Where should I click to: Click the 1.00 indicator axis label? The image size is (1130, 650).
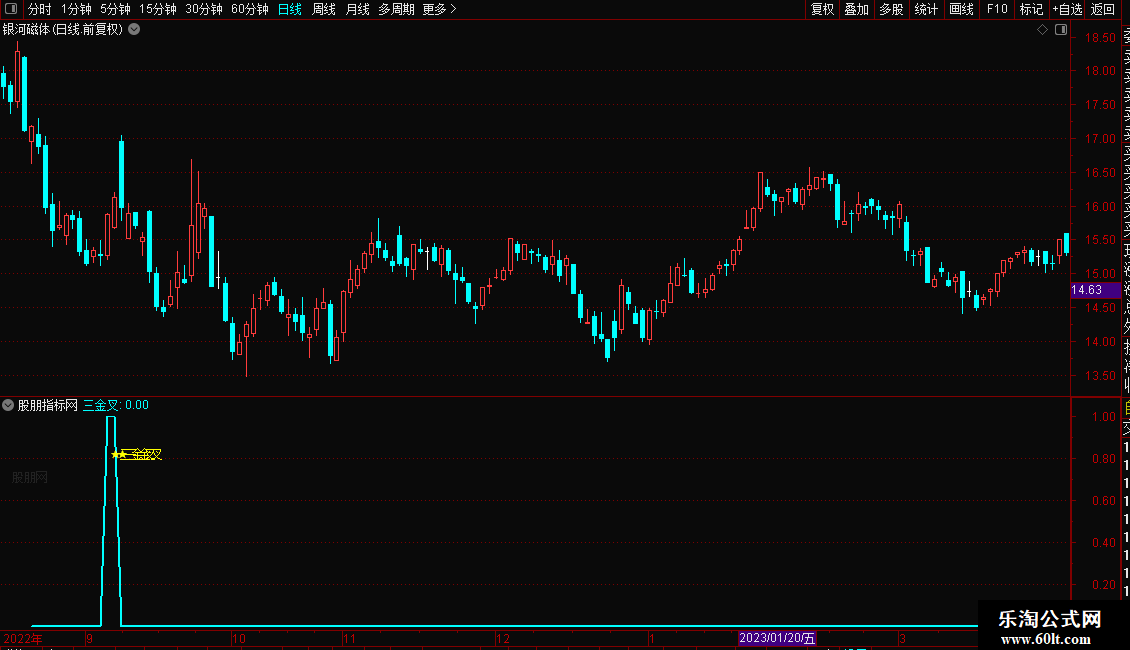1104,417
